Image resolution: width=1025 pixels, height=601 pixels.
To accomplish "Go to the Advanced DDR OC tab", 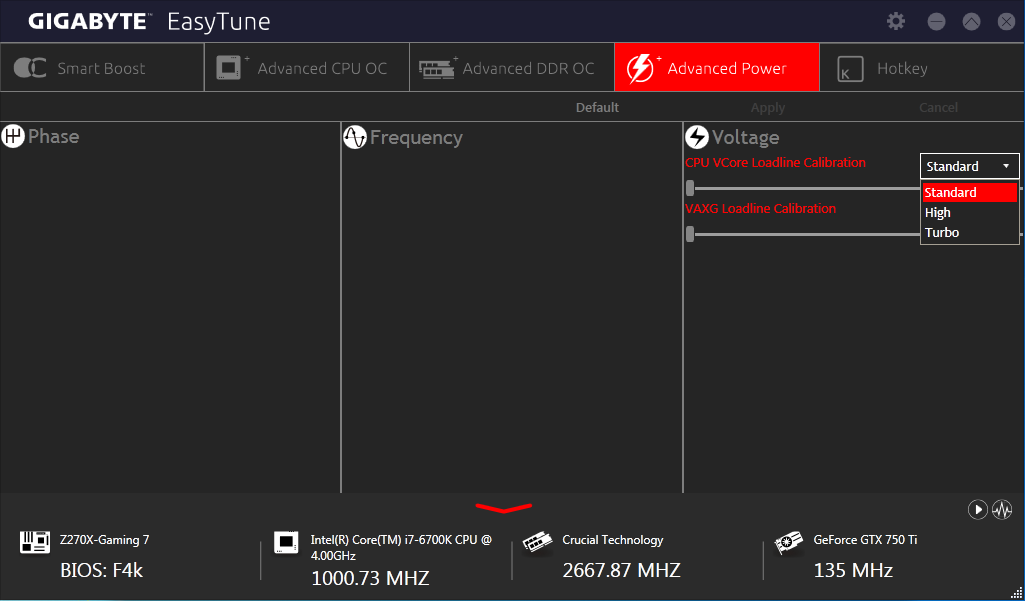I will (512, 67).
